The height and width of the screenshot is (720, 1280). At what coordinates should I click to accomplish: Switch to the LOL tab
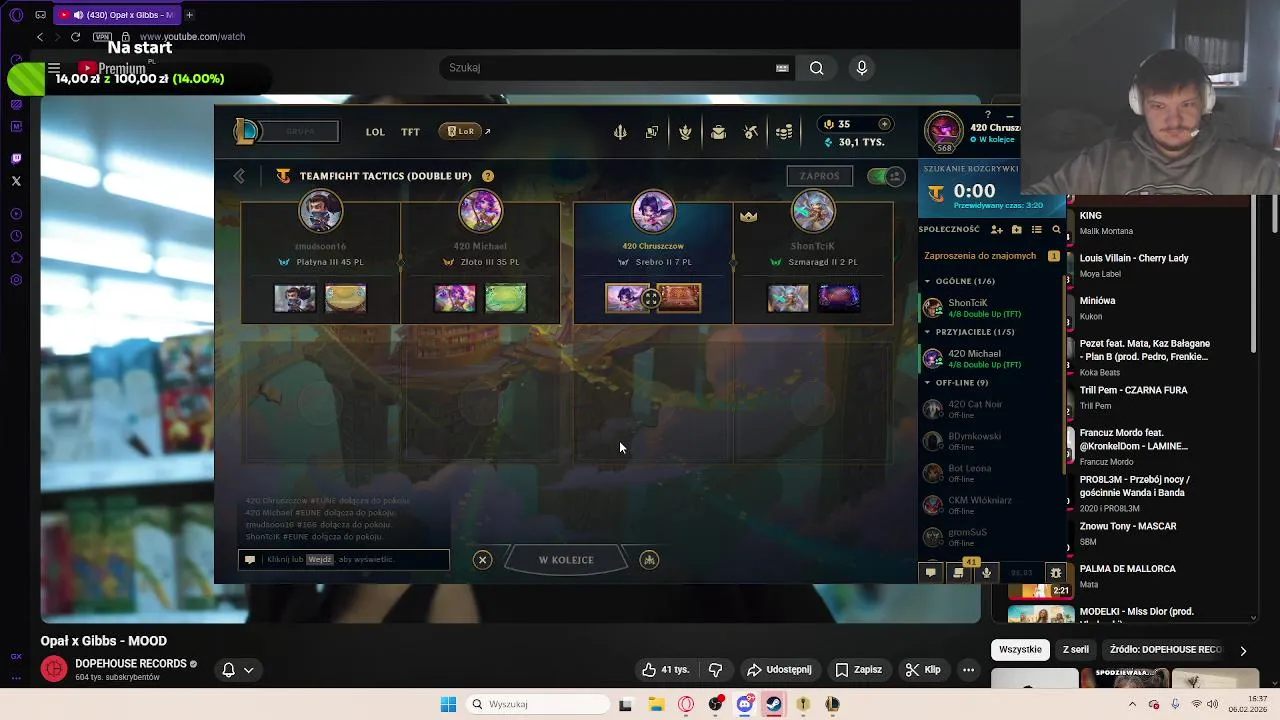375,132
